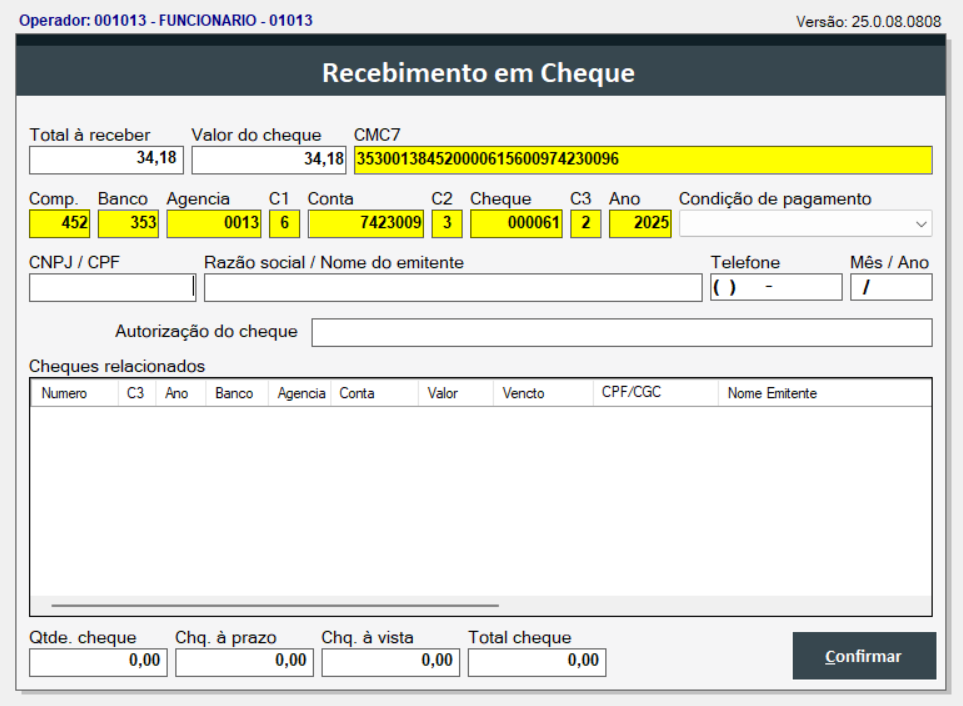The height and width of the screenshot is (706, 963).
Task: Click the Recebimento em Cheque title
Action: (x=478, y=72)
